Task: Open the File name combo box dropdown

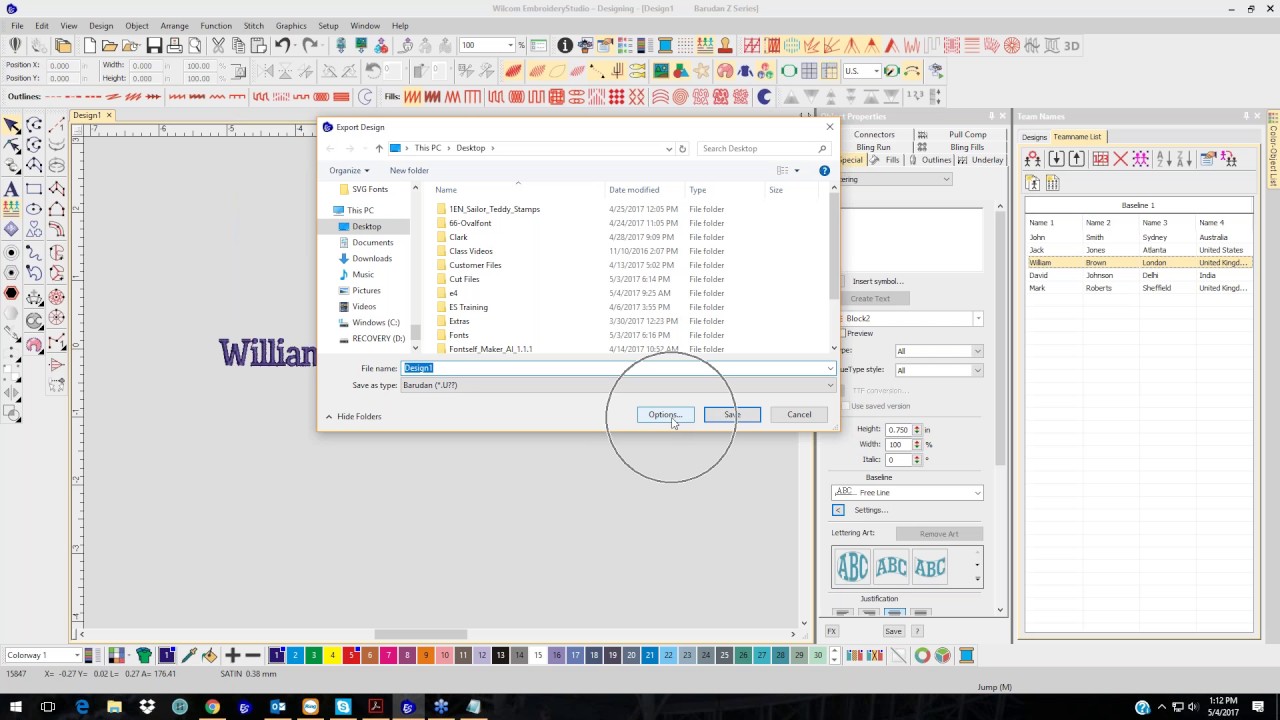Action: click(829, 368)
